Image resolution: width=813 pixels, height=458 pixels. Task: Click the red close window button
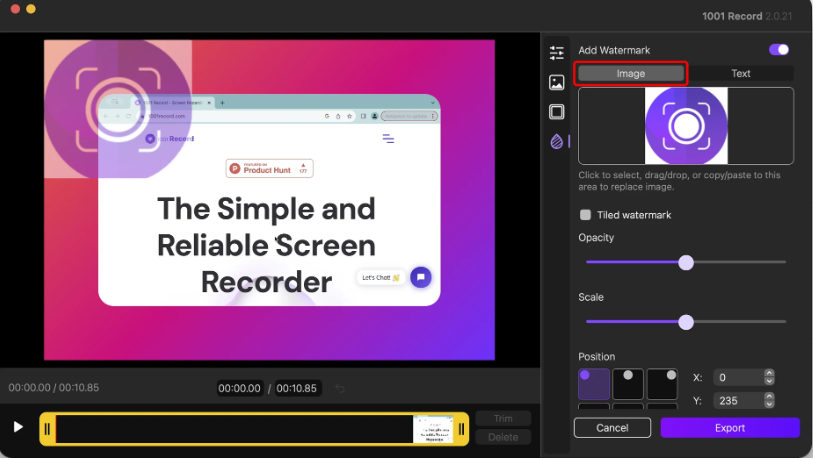15,8
